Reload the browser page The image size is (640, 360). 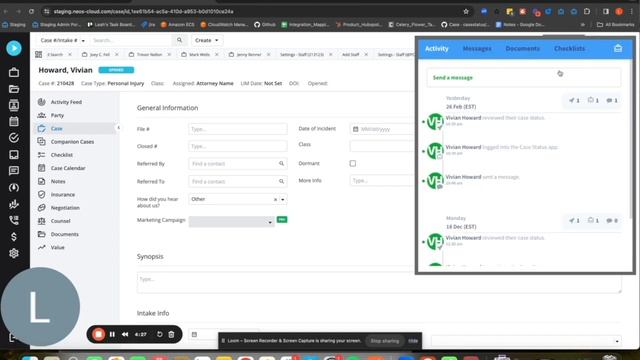click(31, 11)
